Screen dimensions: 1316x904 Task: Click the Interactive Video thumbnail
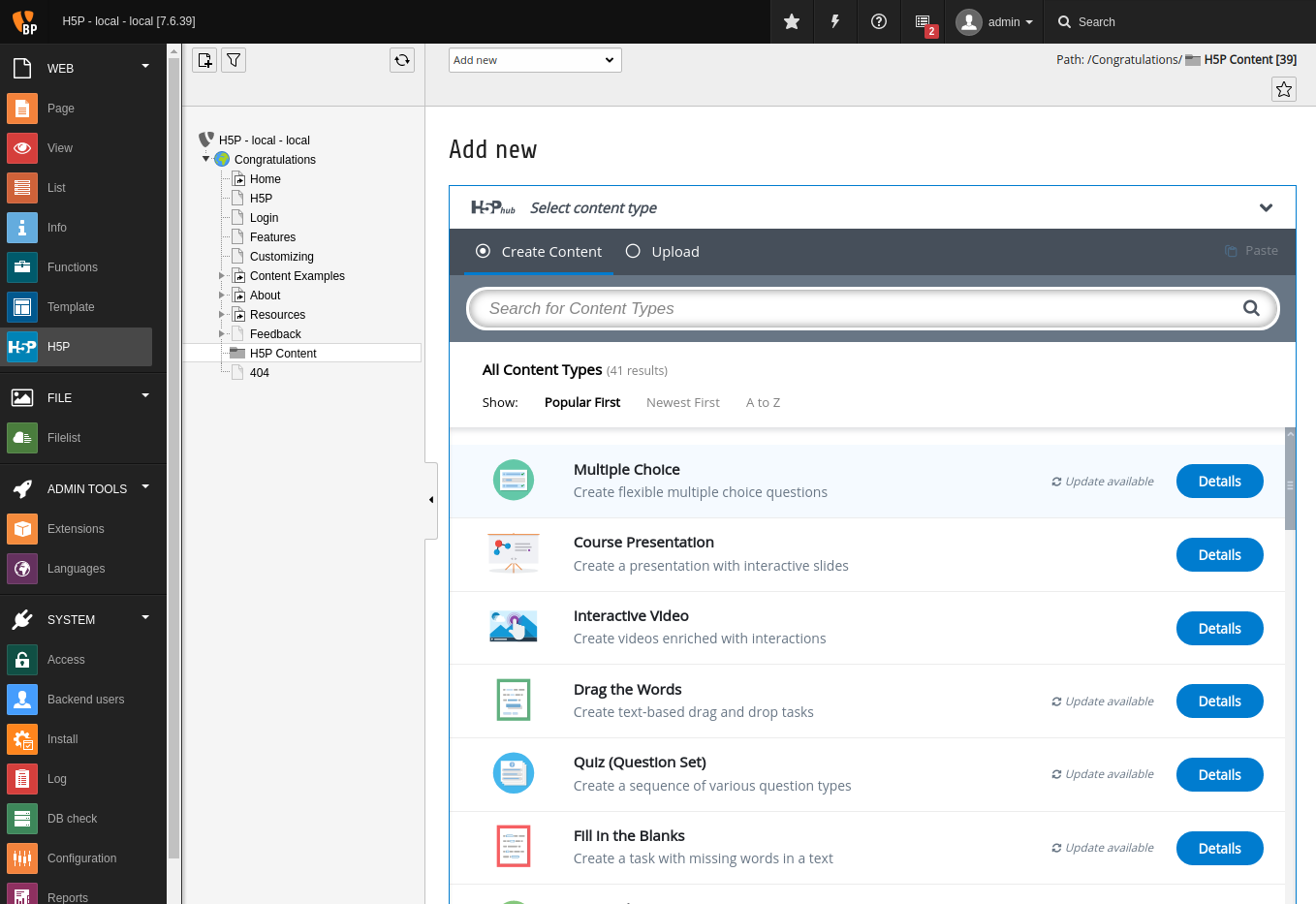[514, 627]
